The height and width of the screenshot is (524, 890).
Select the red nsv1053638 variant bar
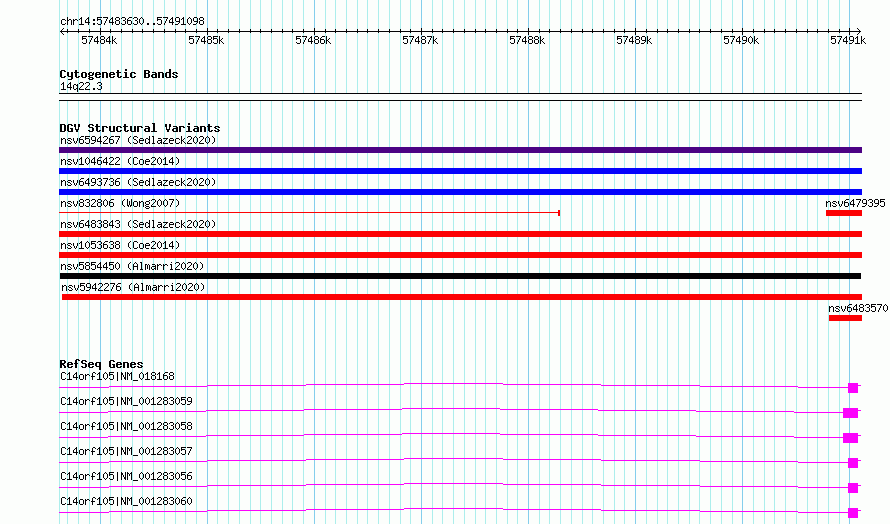click(460, 255)
